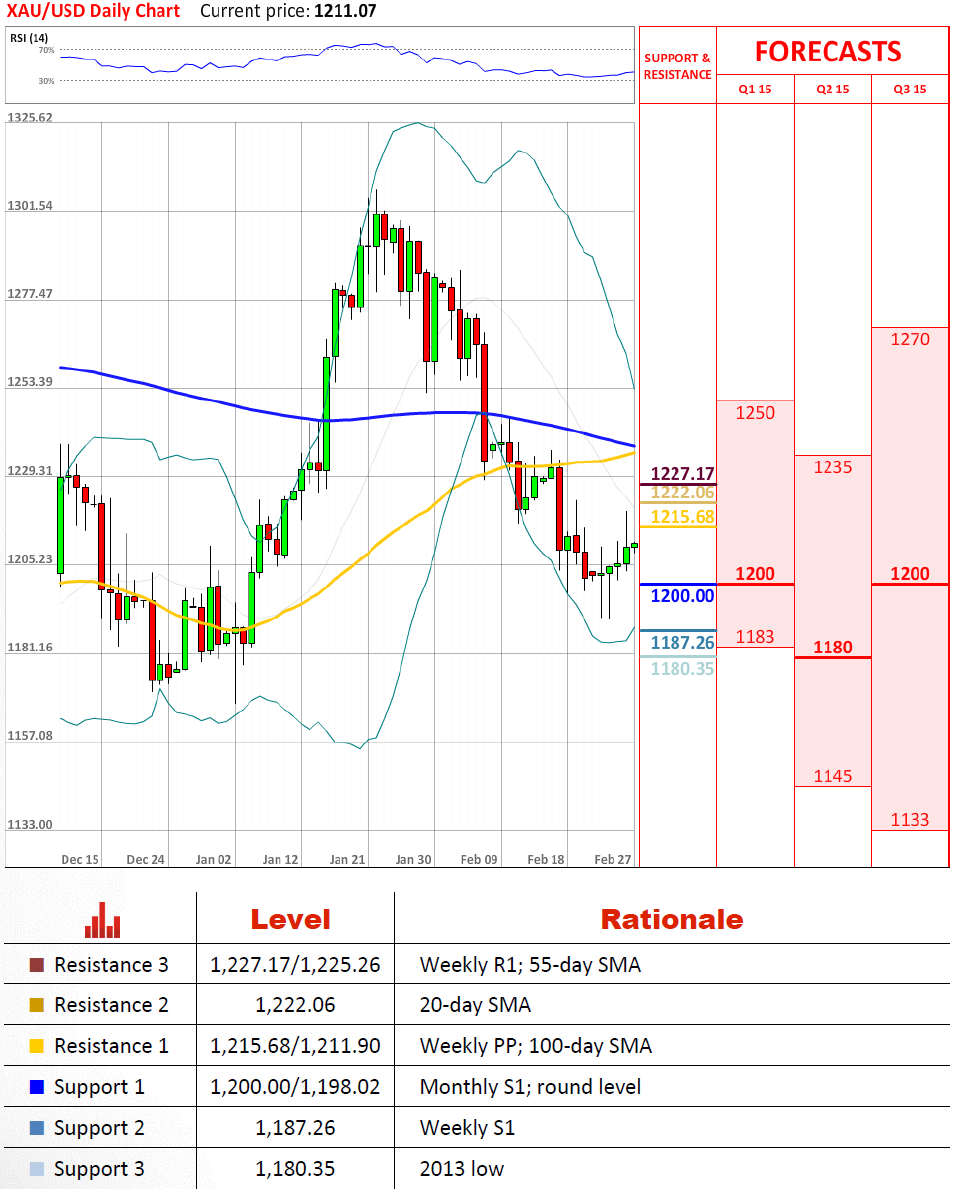The width and height of the screenshot is (954, 1189).
Task: Click the 1205.23 price axis label
Action: coord(30,559)
